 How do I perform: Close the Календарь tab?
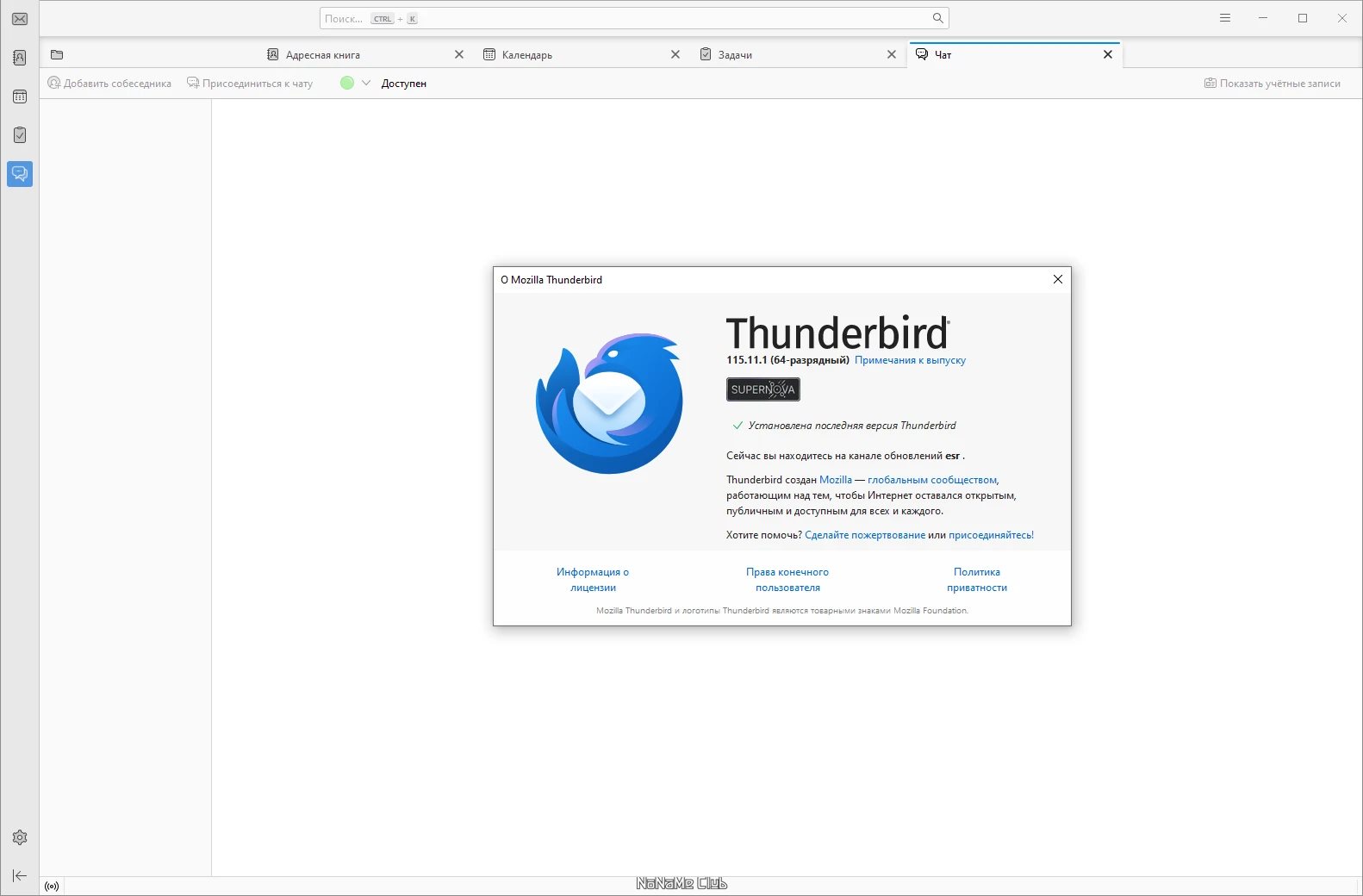(675, 54)
